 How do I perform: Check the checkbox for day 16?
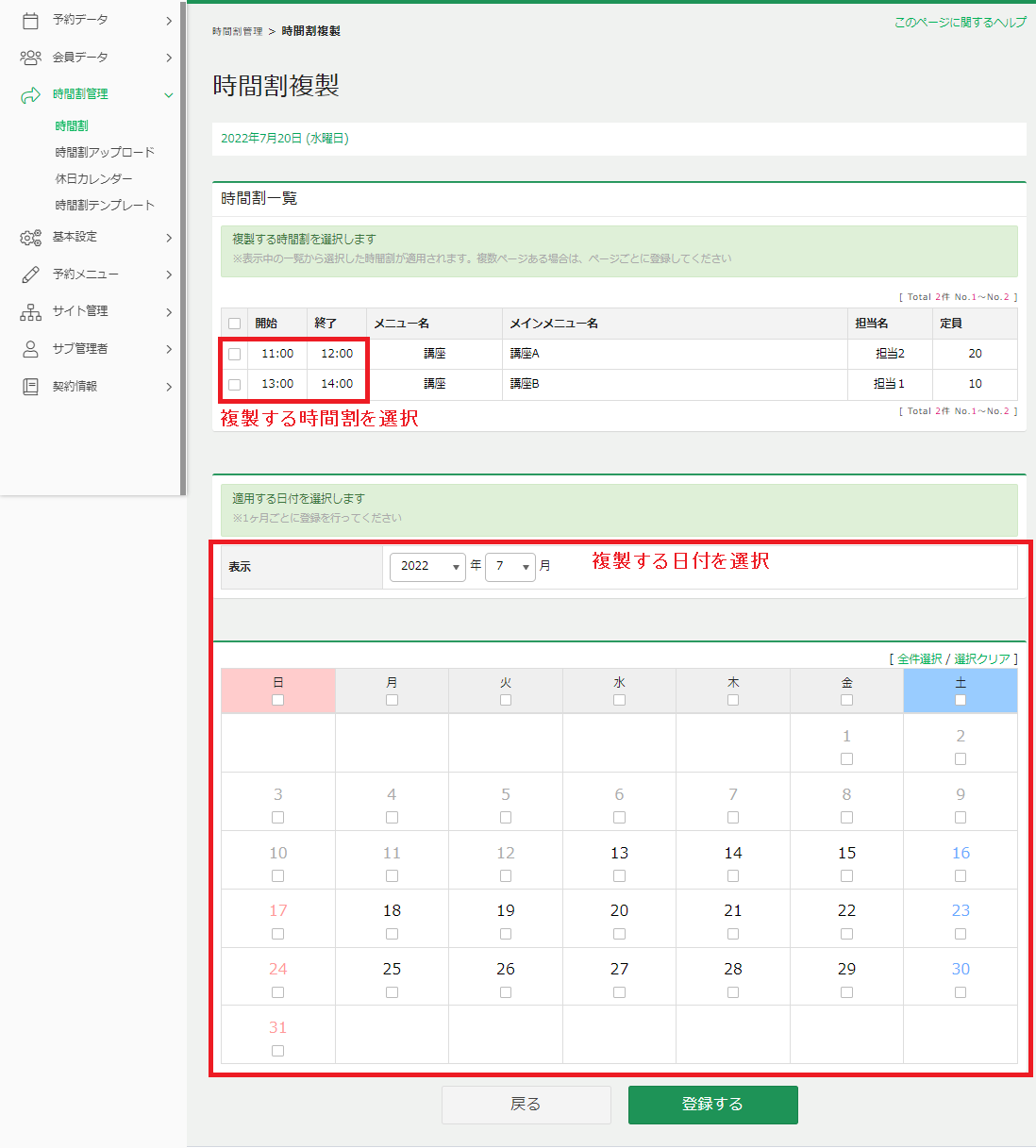pyautogui.click(x=961, y=876)
